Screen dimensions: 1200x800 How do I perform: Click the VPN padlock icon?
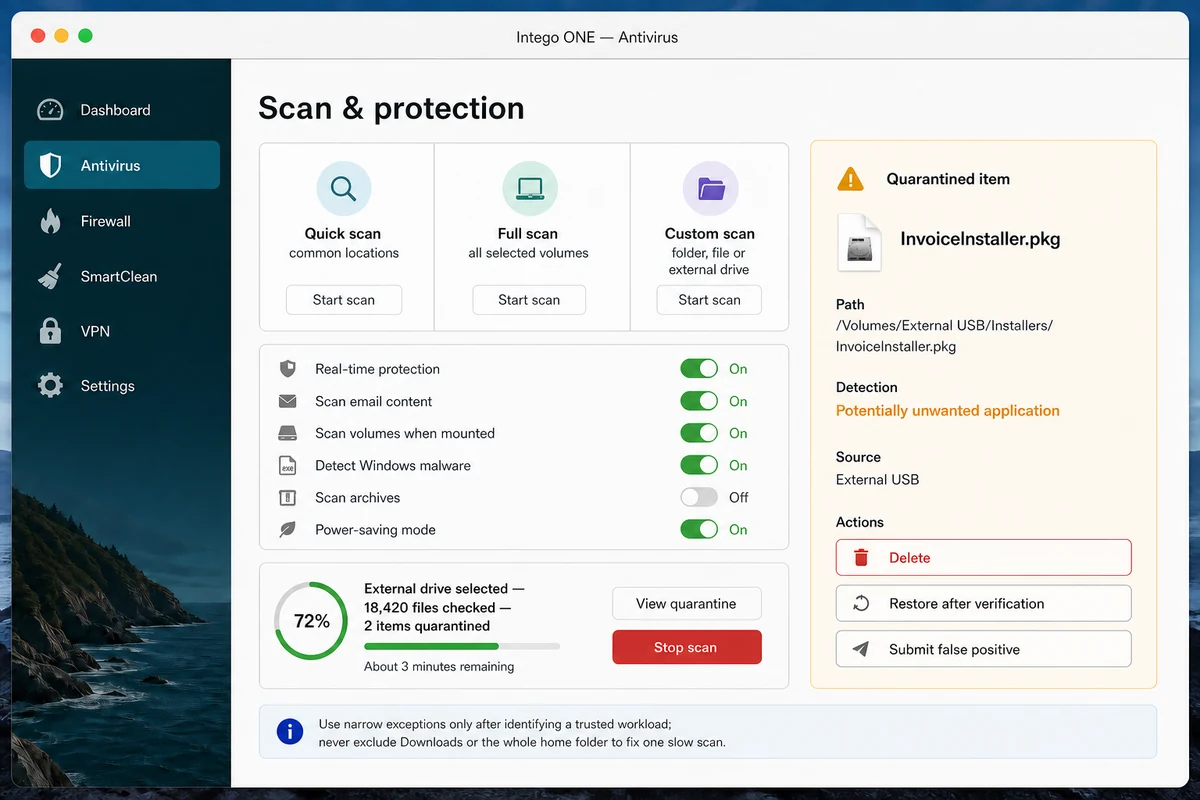coord(50,331)
